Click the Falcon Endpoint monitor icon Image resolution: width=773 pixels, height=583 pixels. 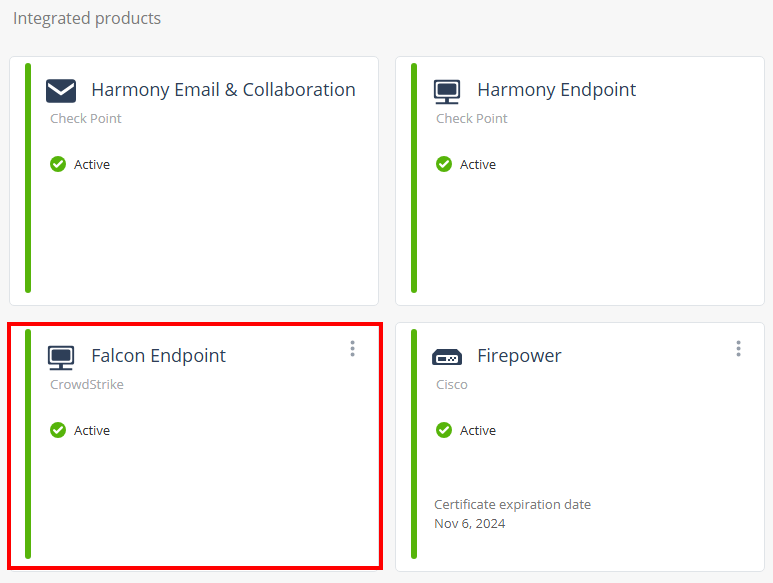pyautogui.click(x=61, y=357)
